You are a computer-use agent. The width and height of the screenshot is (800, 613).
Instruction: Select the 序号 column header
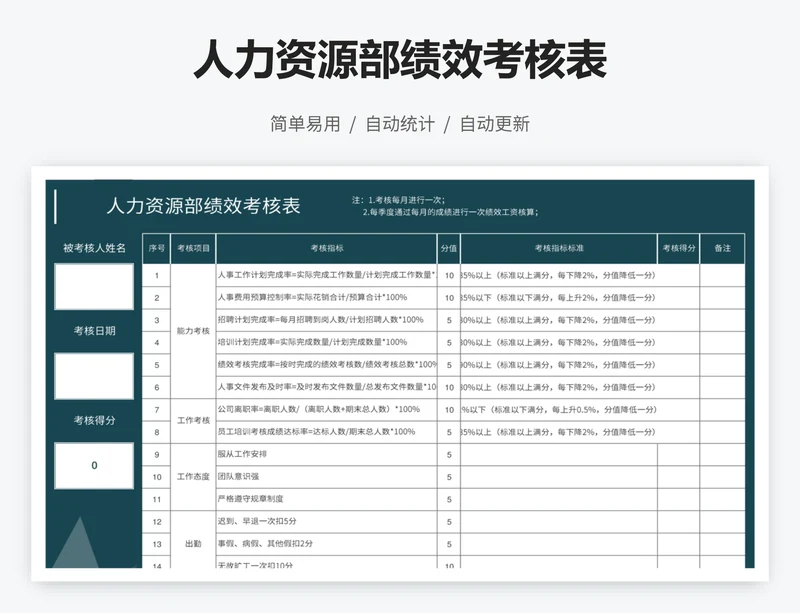tap(157, 249)
